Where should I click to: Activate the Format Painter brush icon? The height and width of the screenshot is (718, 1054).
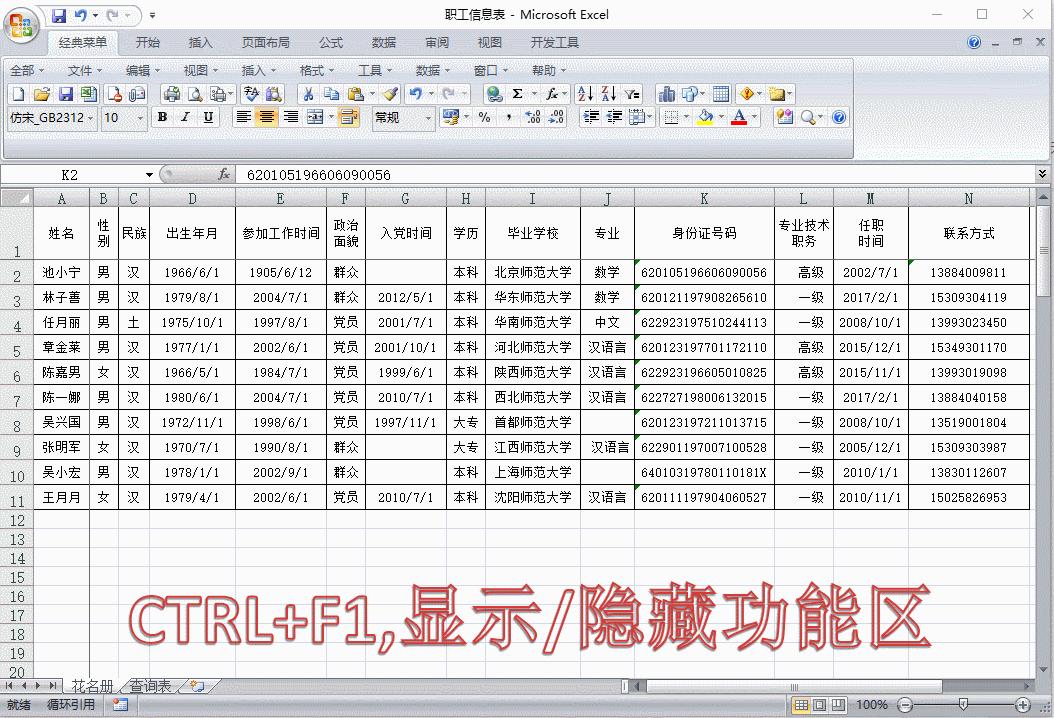click(392, 93)
